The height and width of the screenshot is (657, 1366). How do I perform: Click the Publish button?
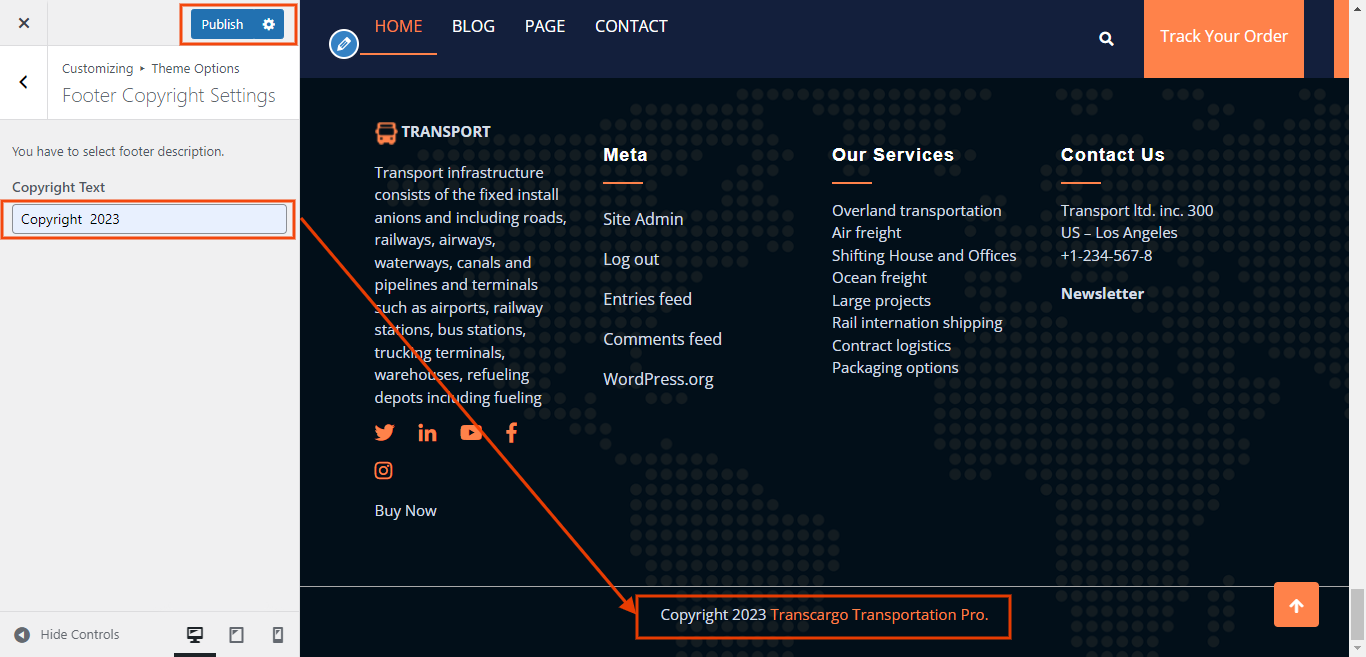point(222,24)
